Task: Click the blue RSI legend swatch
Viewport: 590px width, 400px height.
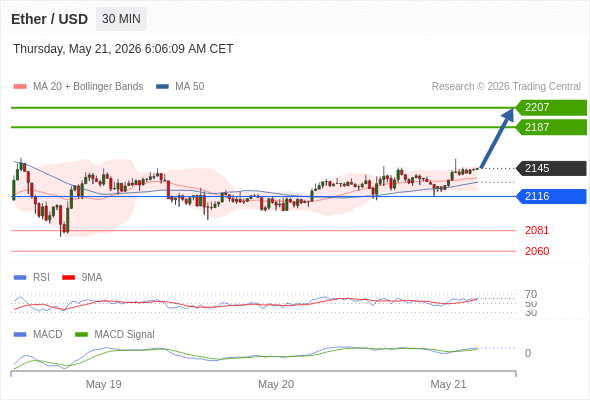Action: [x=20, y=278]
